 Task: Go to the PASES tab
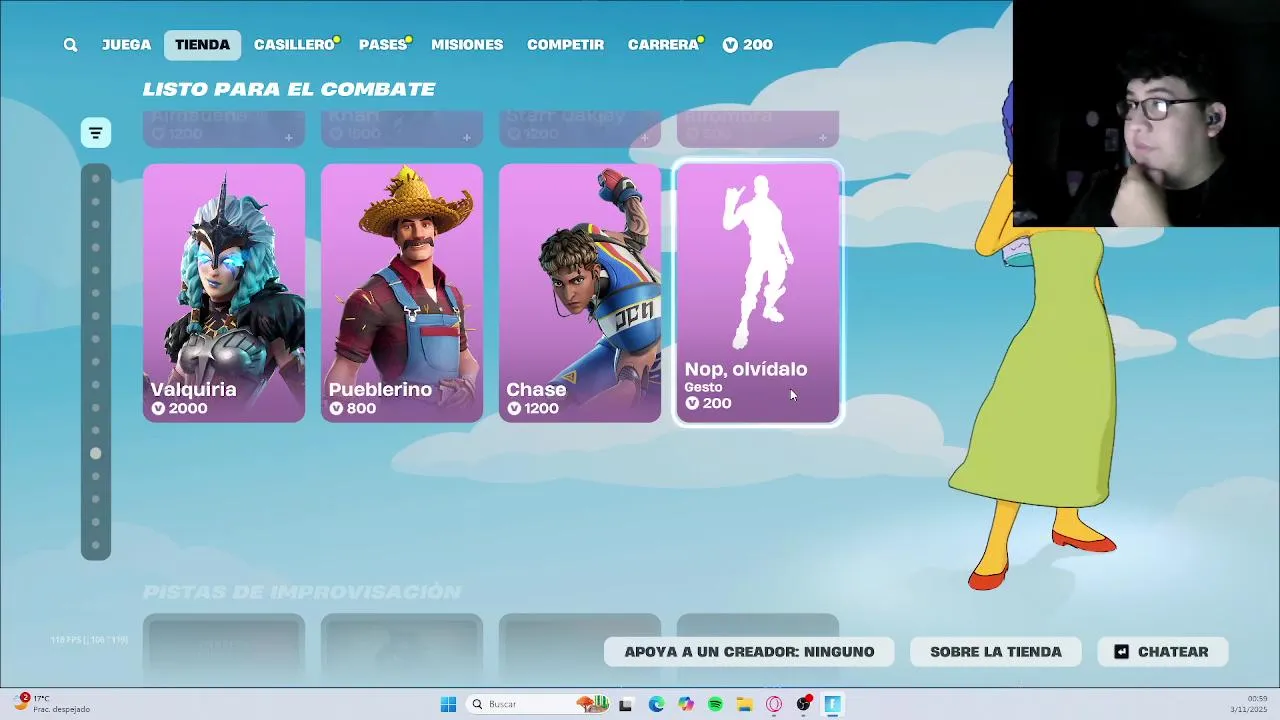(383, 45)
